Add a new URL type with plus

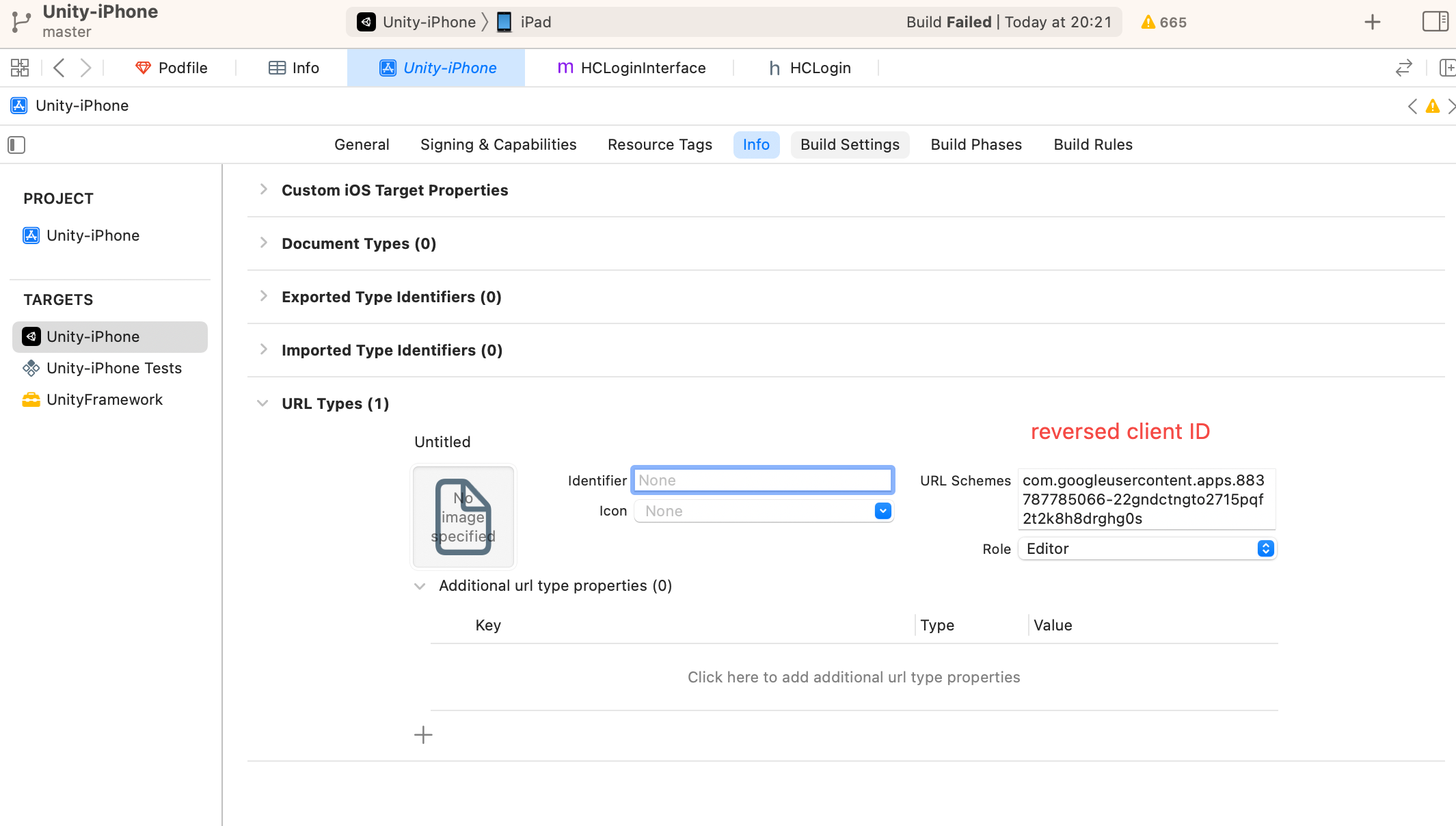pos(423,735)
